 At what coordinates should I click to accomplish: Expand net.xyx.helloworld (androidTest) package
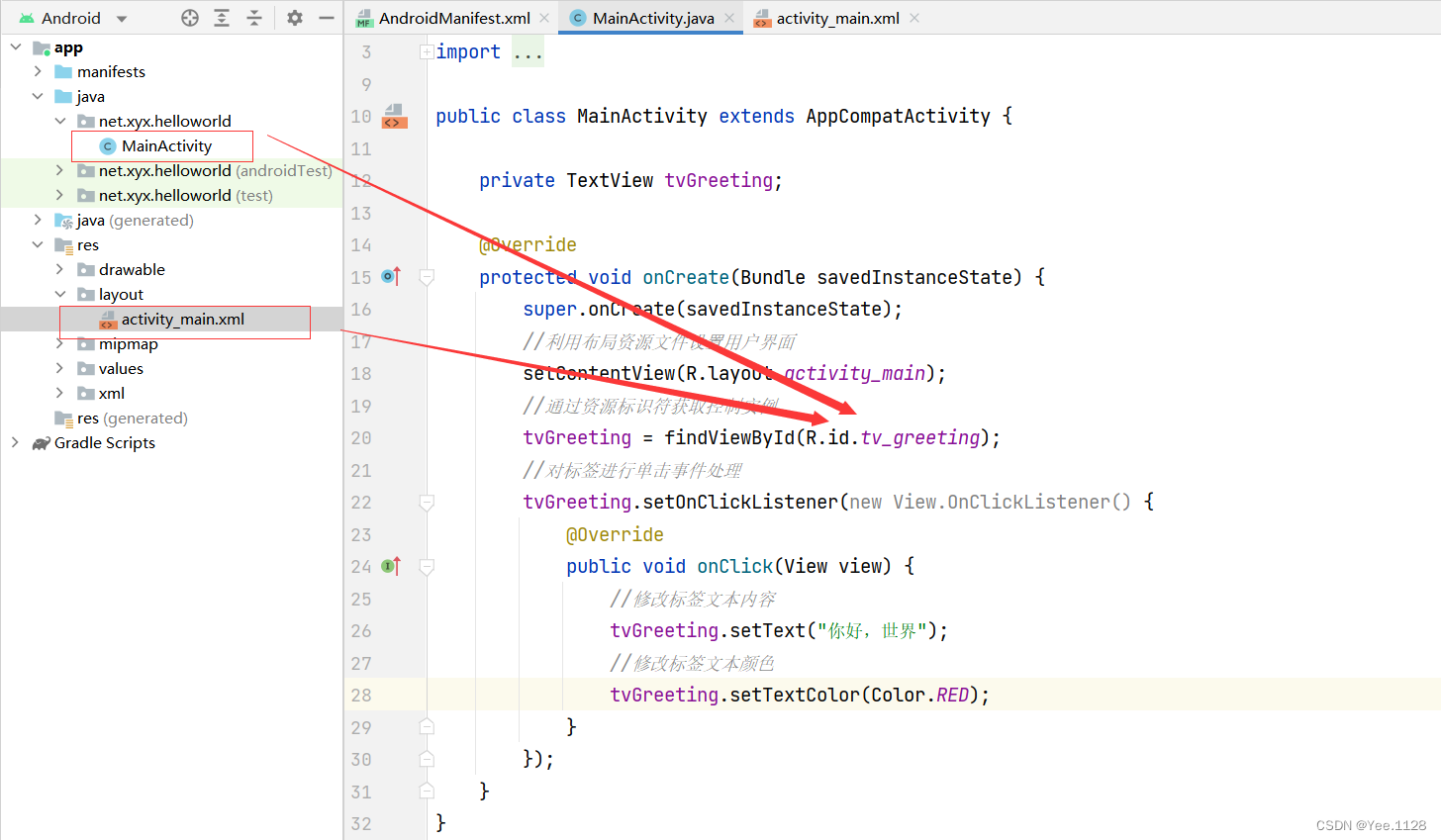coord(59,170)
